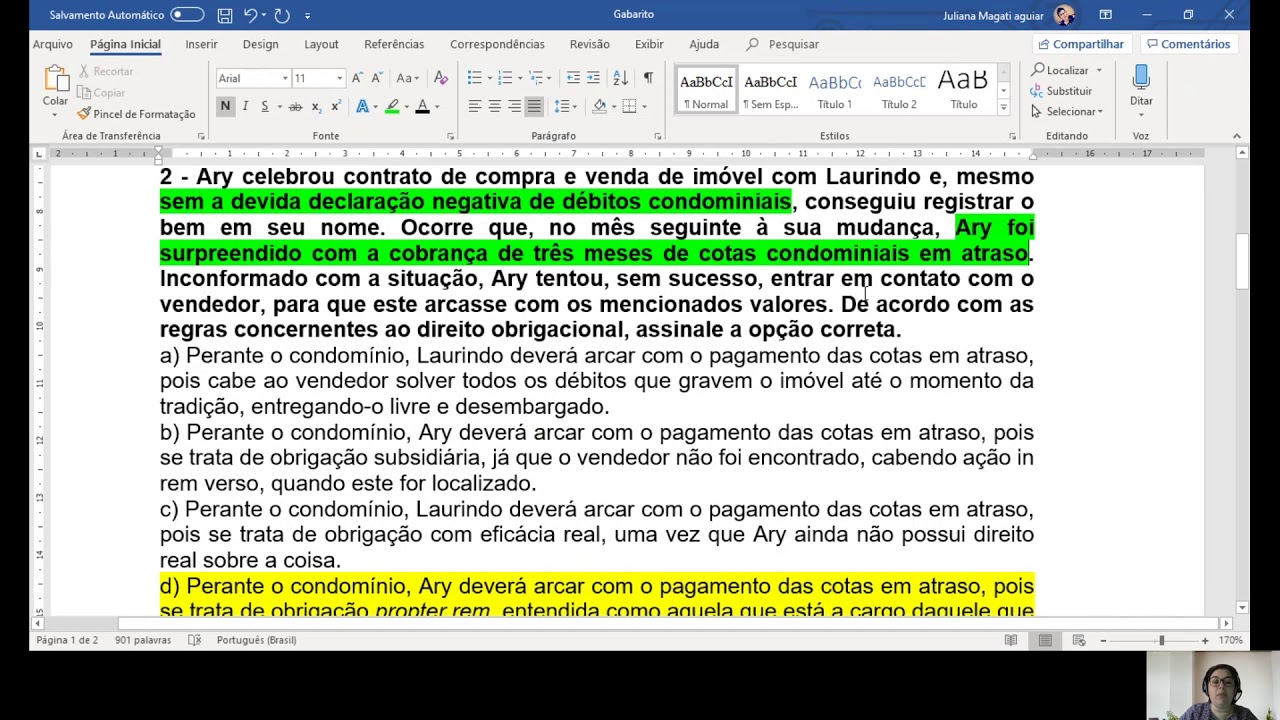The width and height of the screenshot is (1280, 720).
Task: Click the borders grid icon
Action: pos(629,106)
